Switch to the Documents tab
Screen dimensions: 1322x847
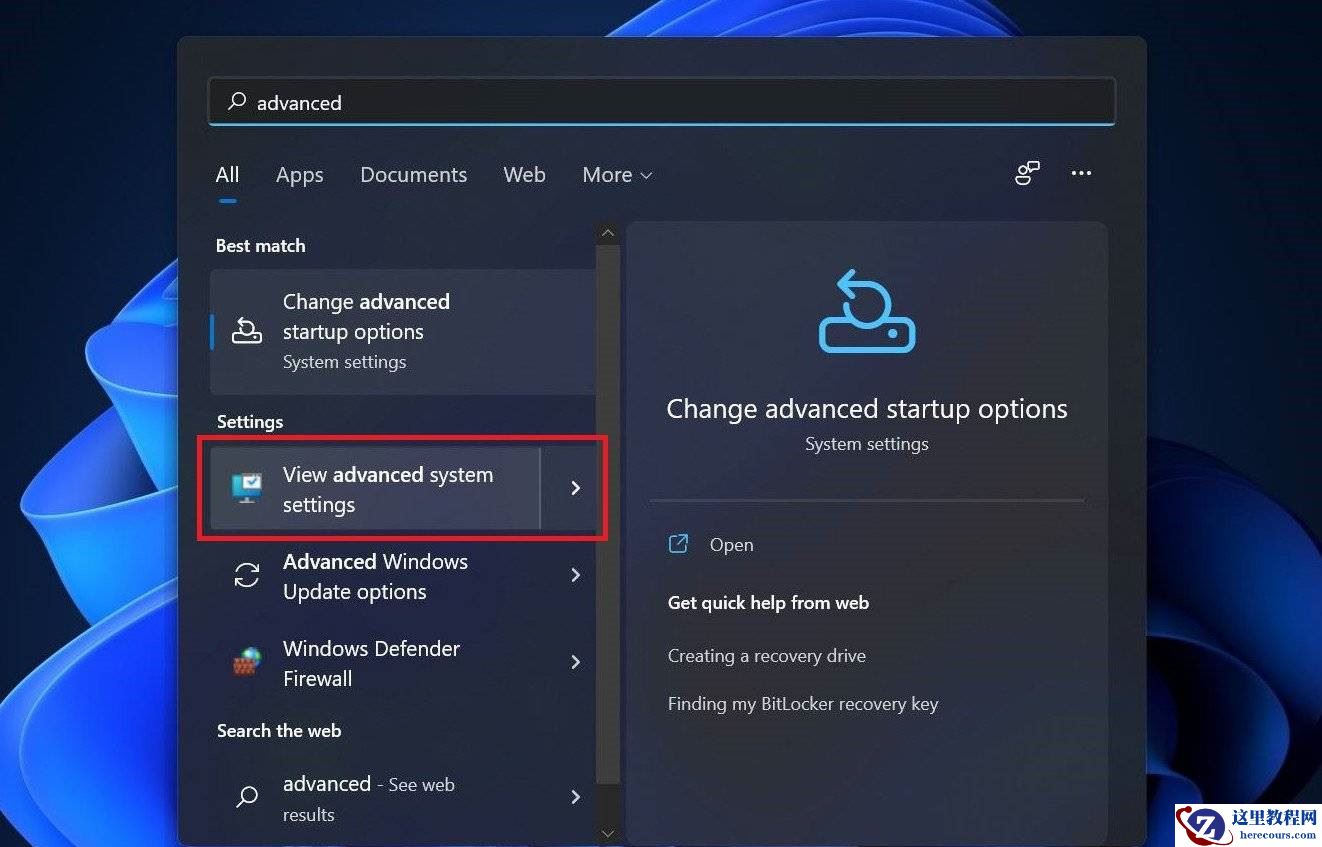pyautogui.click(x=413, y=175)
